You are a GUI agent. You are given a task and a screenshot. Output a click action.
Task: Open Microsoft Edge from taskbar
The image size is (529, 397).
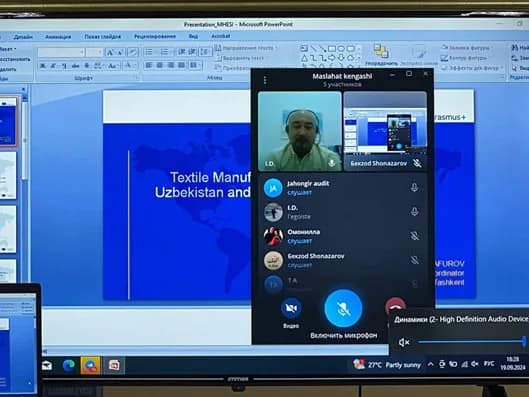click(x=69, y=366)
